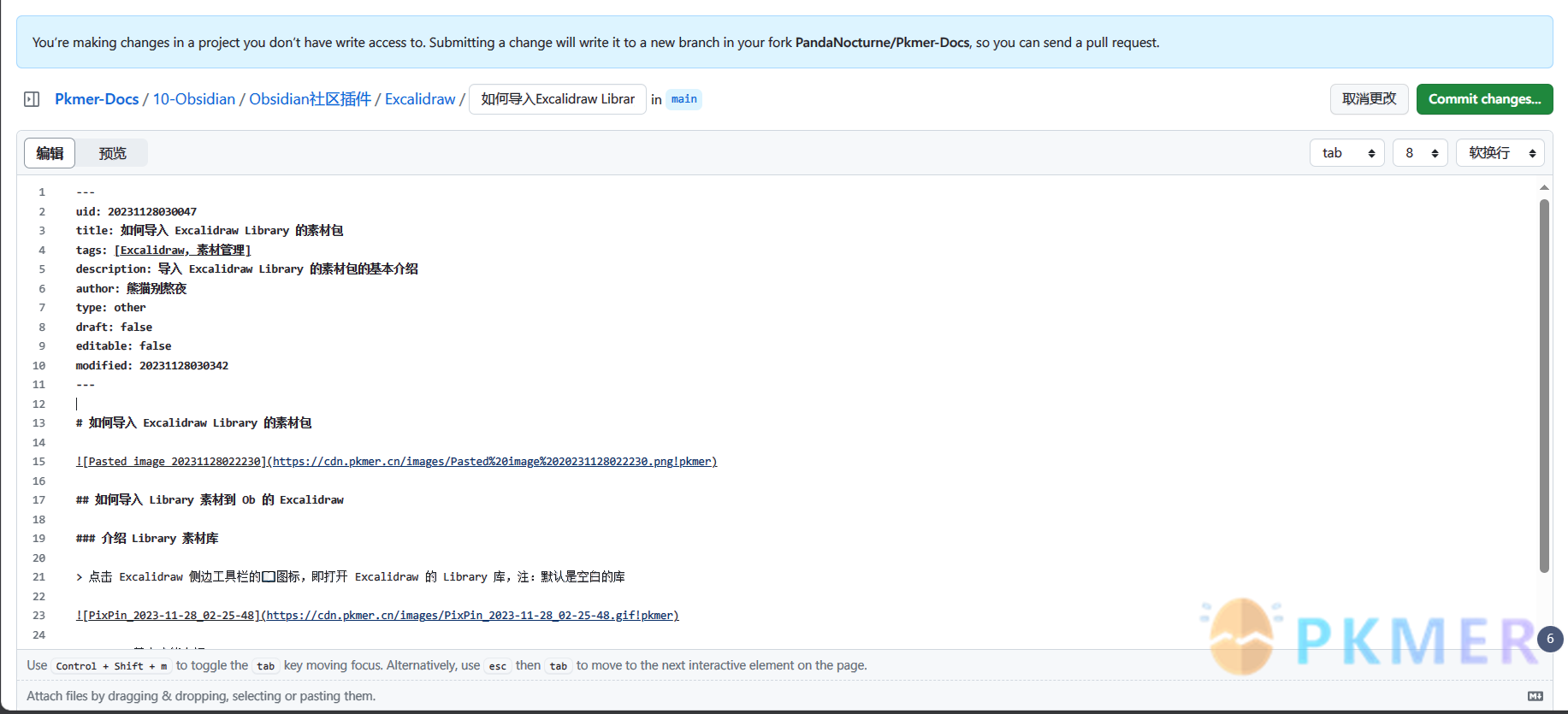Click the ## heading on line 17
1568x714 pixels.
pos(210,500)
